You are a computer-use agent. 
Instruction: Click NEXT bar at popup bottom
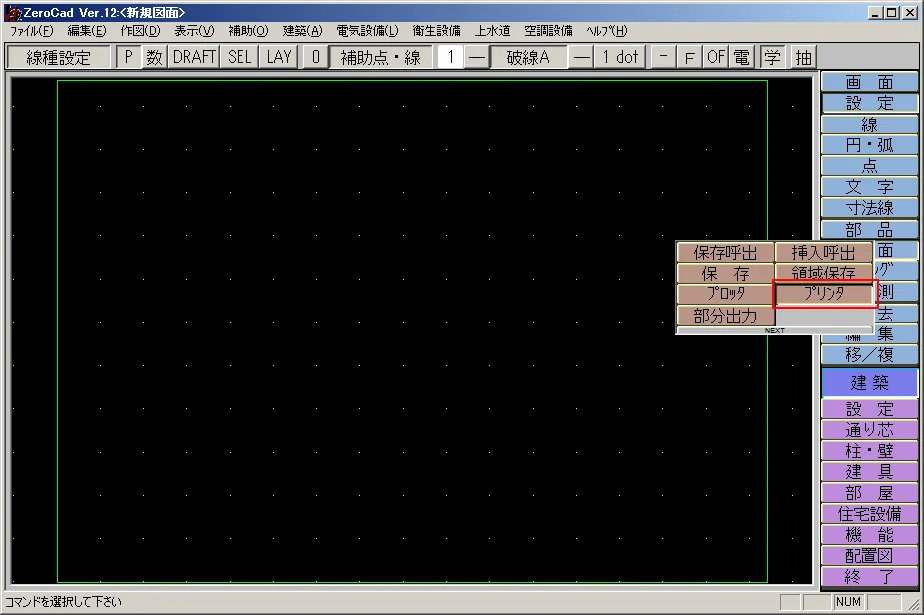point(775,330)
